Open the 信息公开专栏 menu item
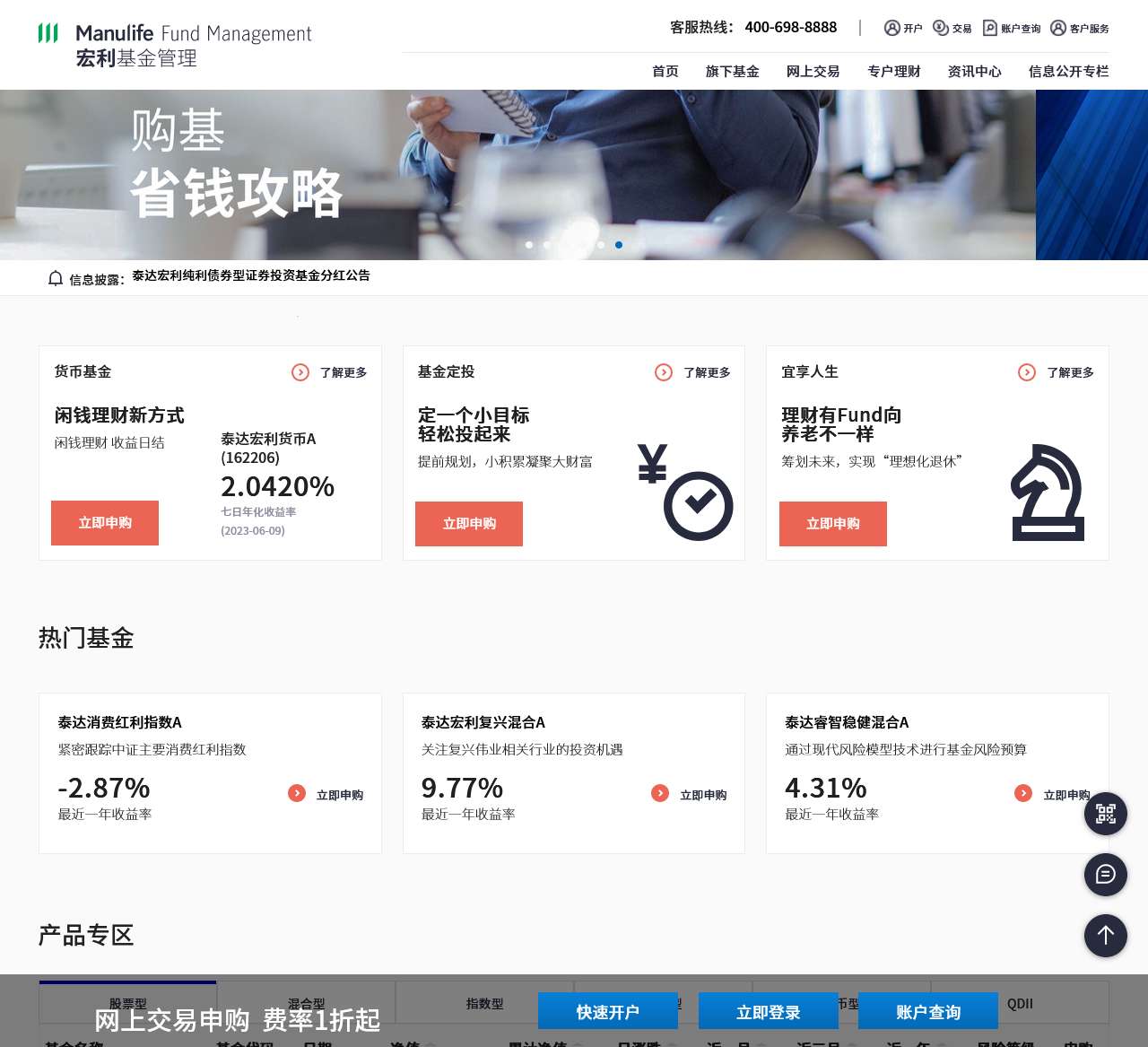Image resolution: width=1148 pixels, height=1047 pixels. [x=1069, y=72]
